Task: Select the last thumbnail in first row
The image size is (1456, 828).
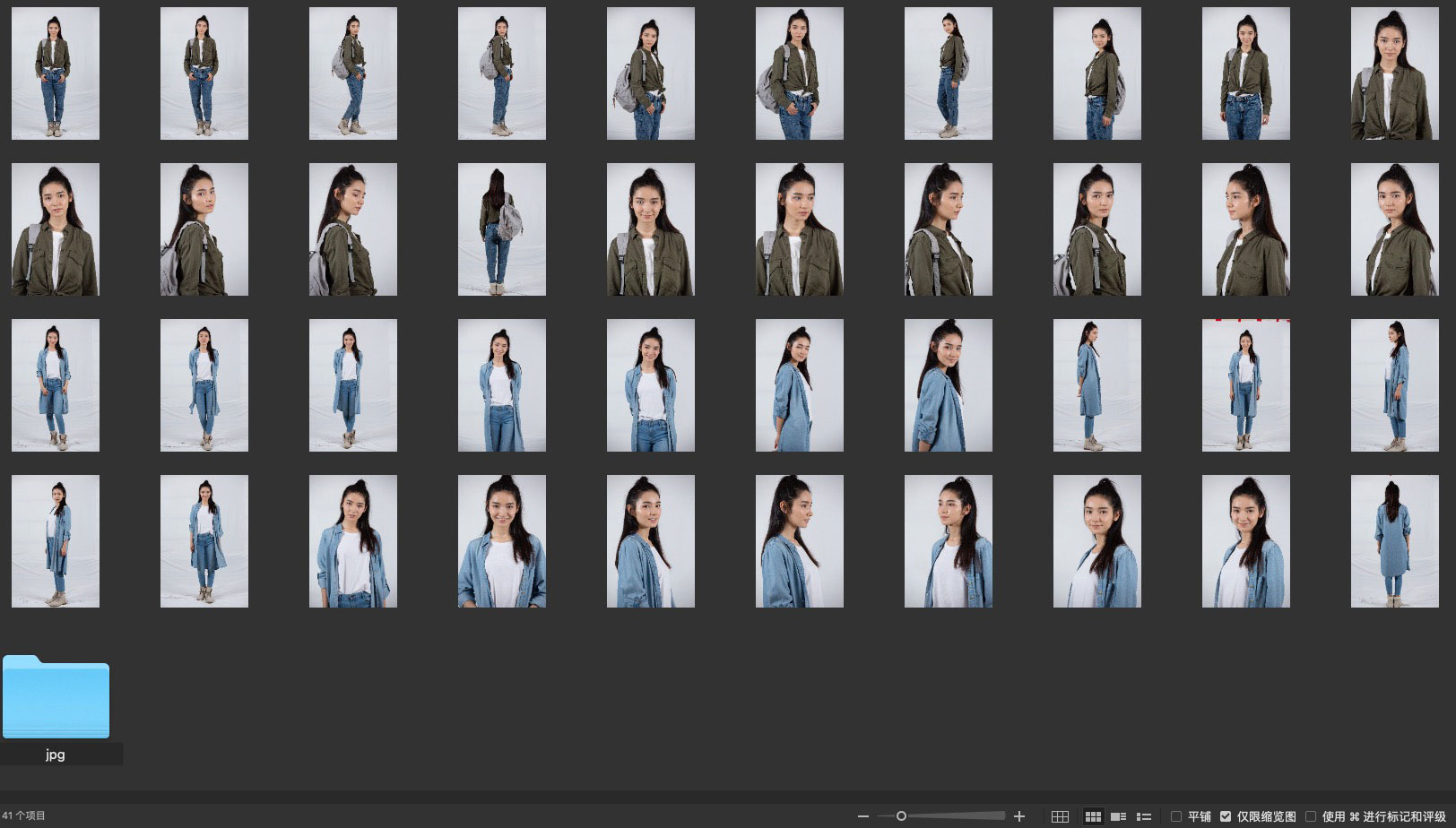Action: pos(1394,73)
